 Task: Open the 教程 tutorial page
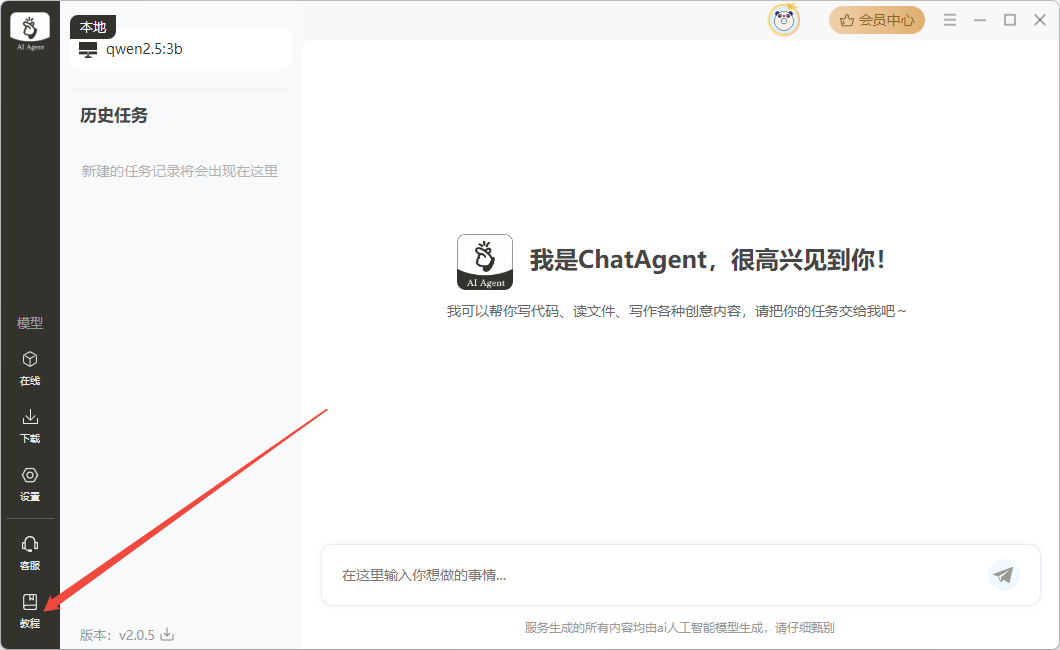[30, 611]
